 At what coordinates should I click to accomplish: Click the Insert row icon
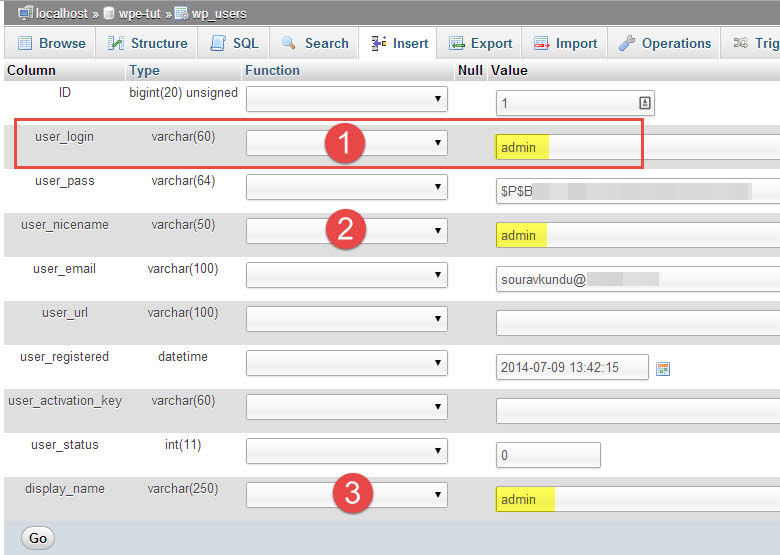(379, 43)
